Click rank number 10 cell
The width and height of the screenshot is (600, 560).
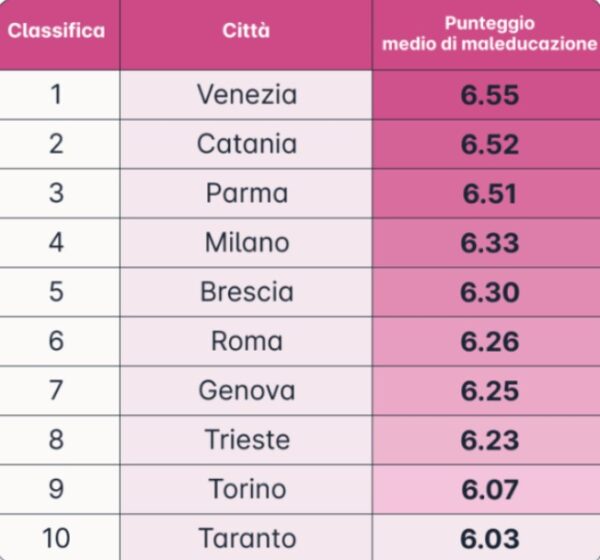coord(56,538)
